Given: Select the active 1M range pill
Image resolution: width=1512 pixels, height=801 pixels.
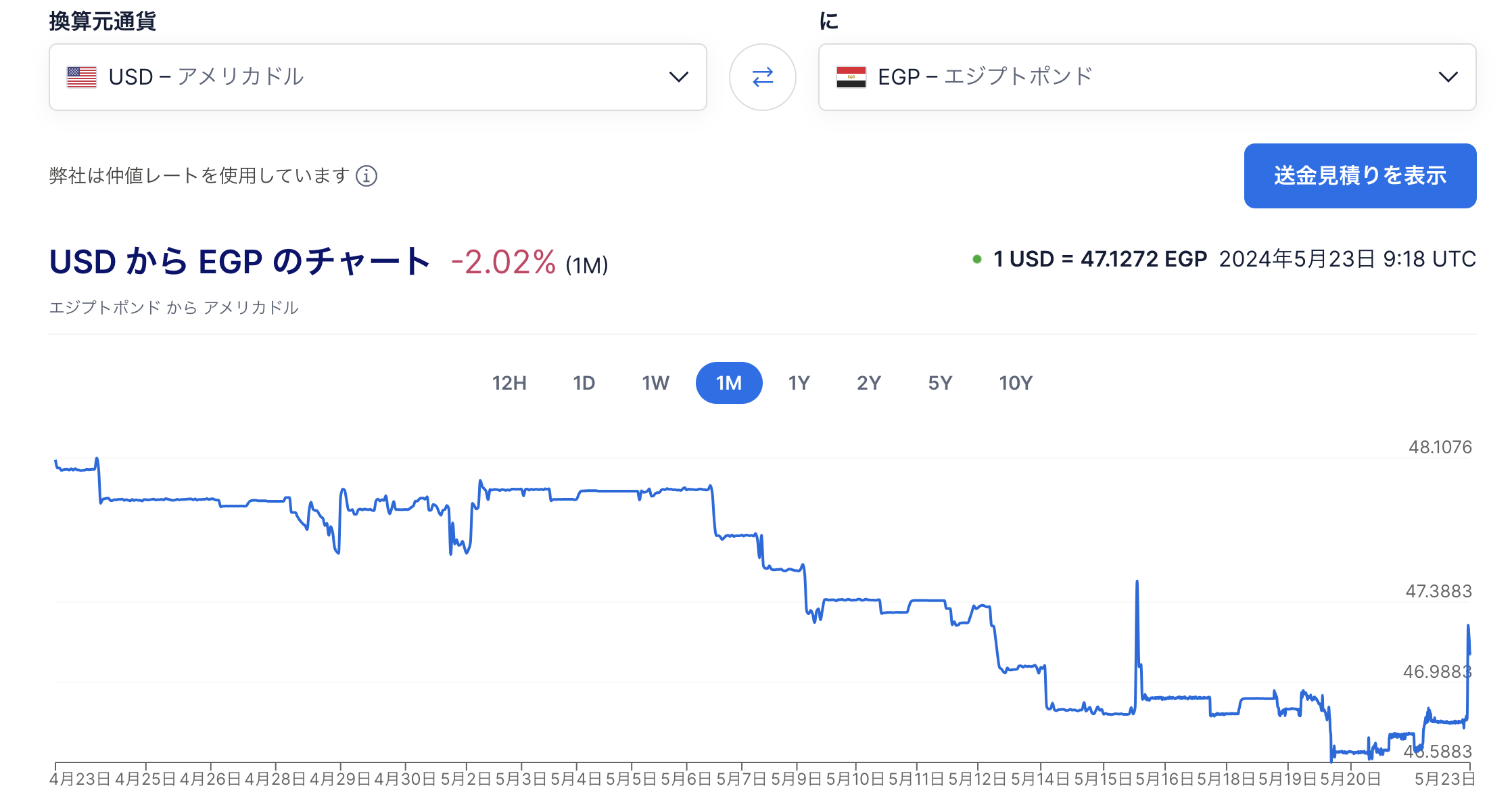Looking at the screenshot, I should click(x=729, y=383).
